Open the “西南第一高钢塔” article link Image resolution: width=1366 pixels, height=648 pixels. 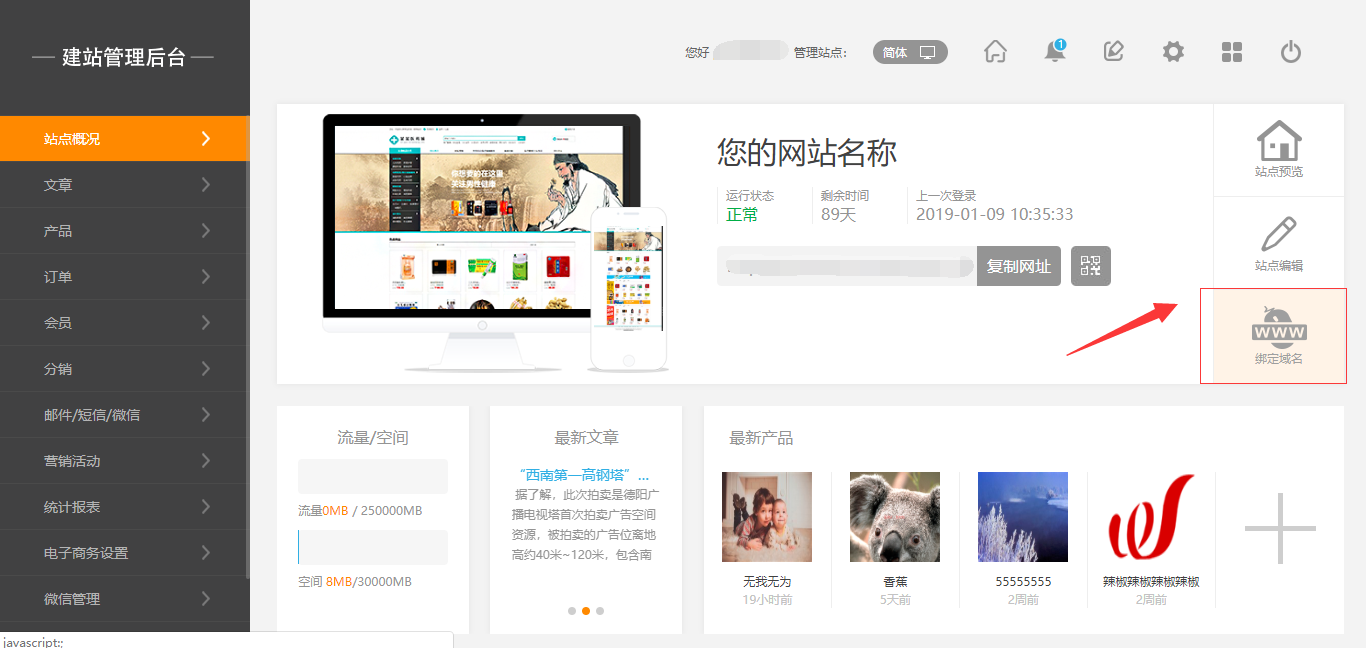click(585, 475)
